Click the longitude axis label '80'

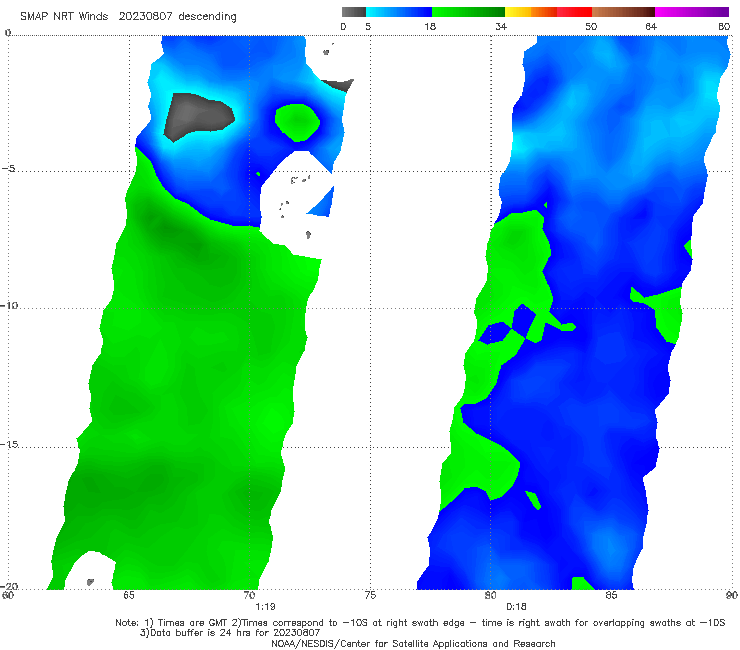[x=491, y=595]
